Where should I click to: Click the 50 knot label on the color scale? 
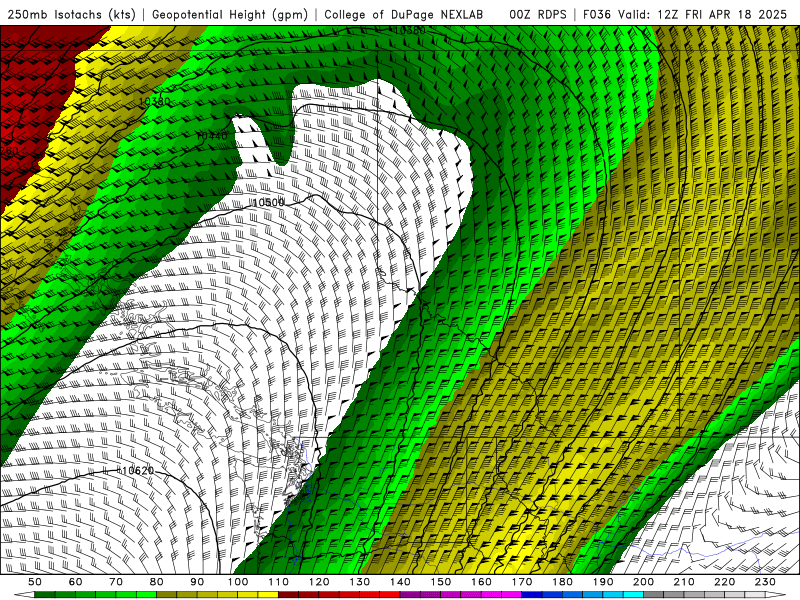[x=35, y=582]
